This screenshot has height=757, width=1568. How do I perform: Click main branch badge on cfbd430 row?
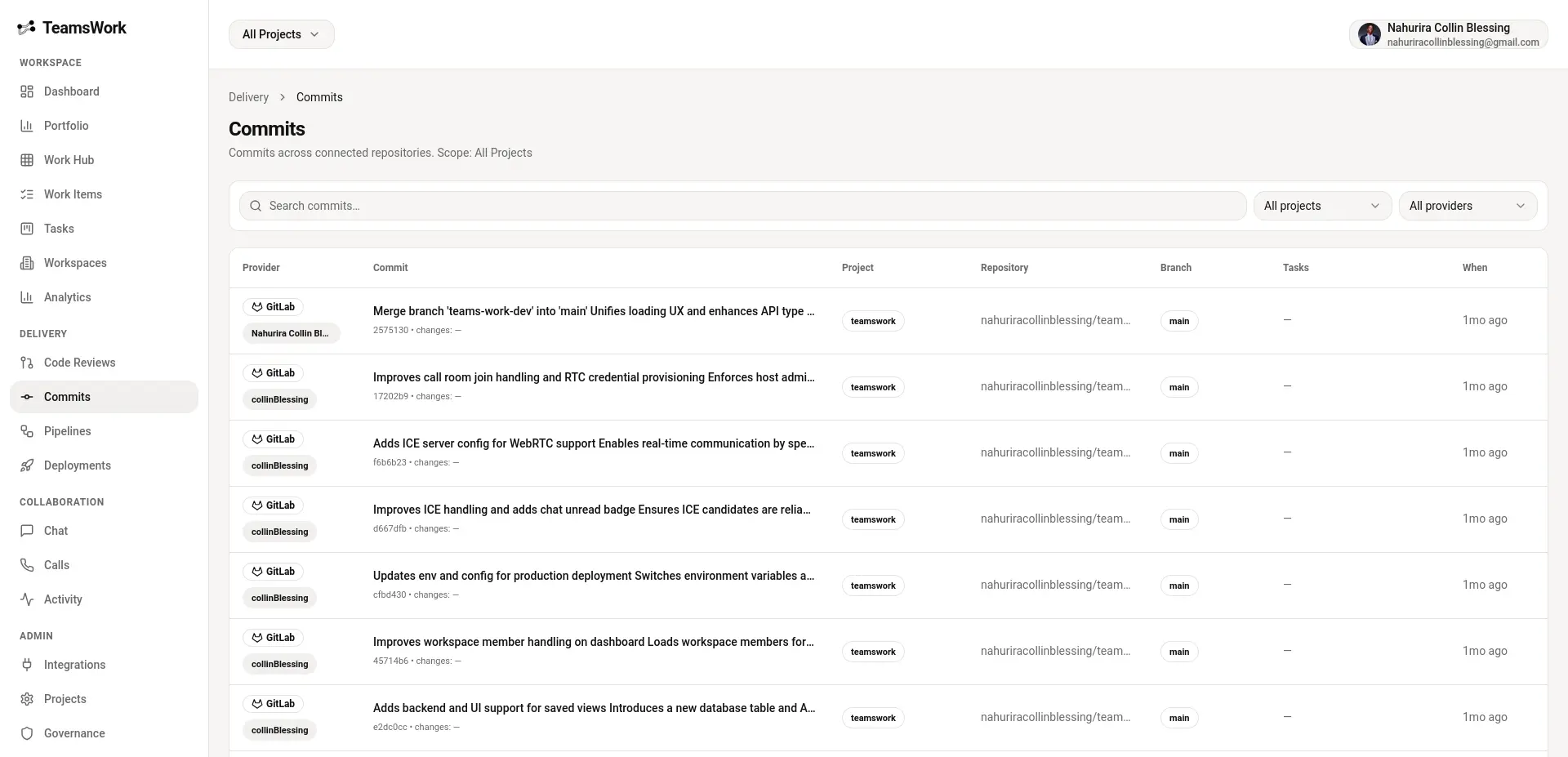1179,586
